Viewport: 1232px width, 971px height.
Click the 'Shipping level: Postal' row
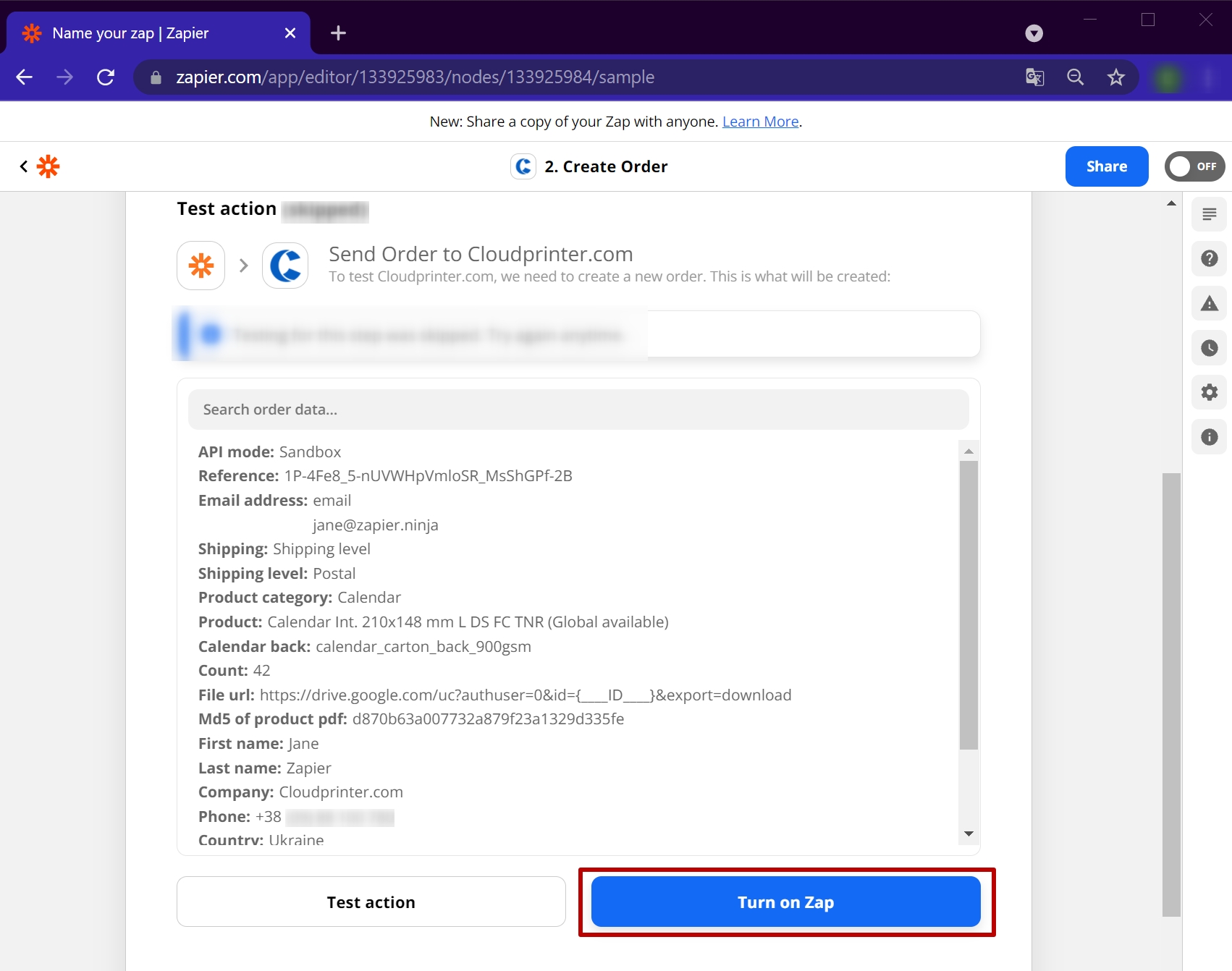[277, 574]
